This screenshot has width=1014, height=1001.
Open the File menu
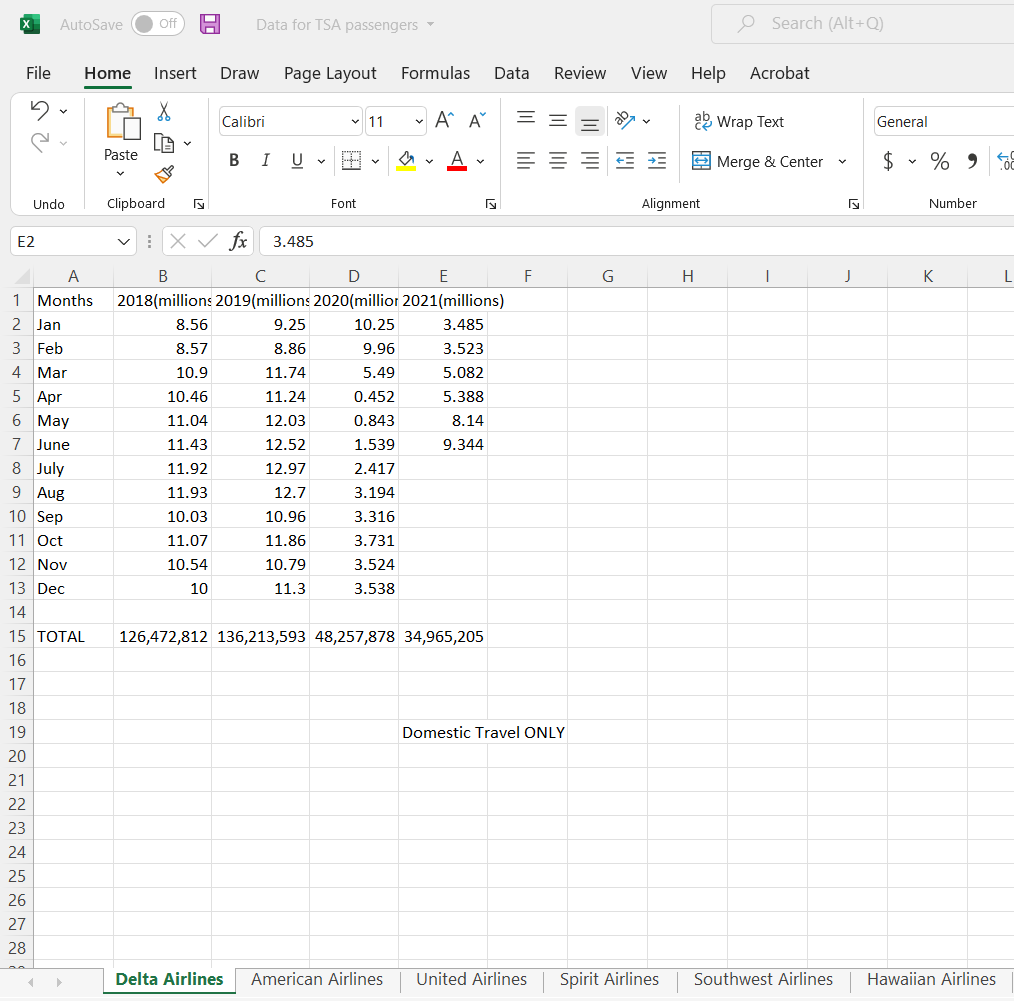pyautogui.click(x=38, y=73)
